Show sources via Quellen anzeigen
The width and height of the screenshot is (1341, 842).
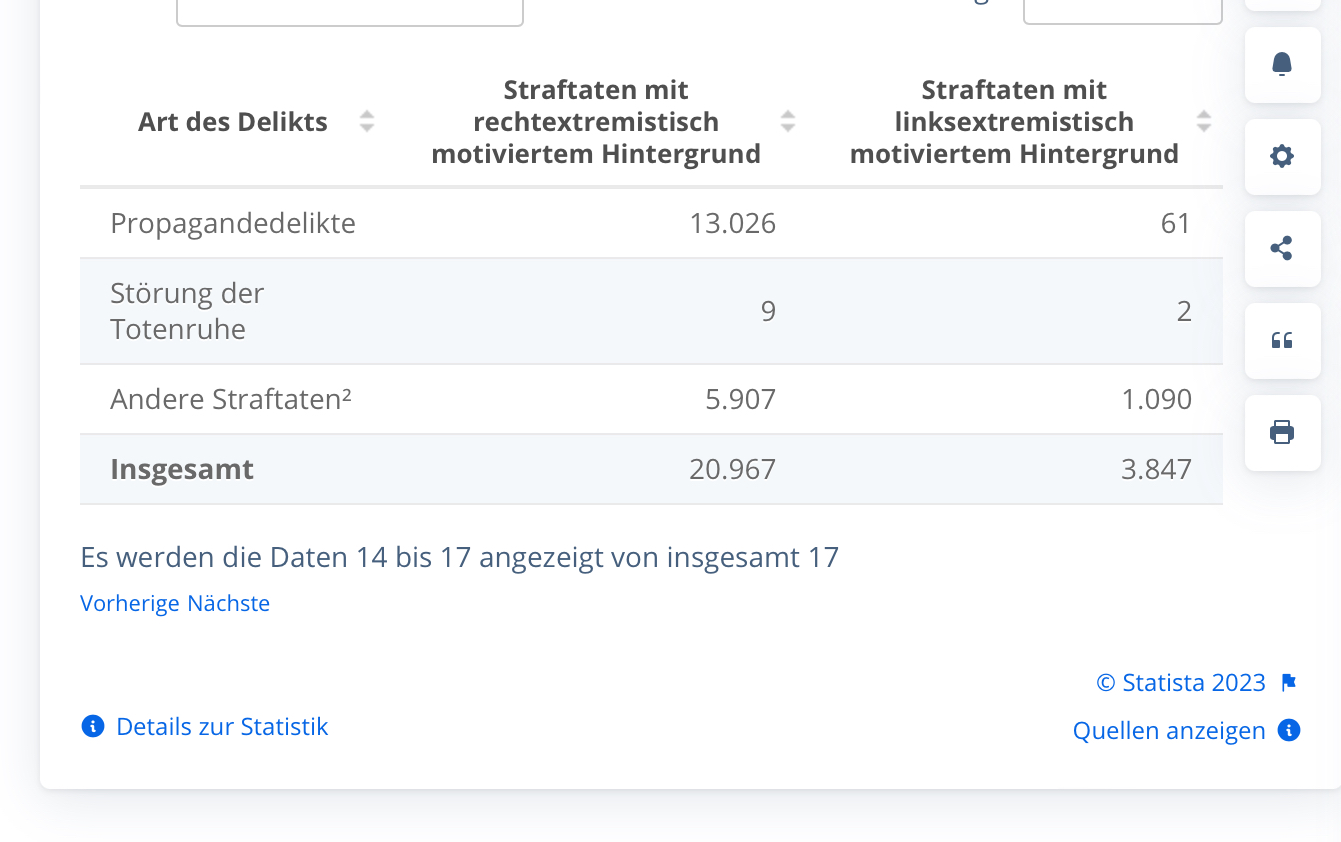pyautogui.click(x=1169, y=731)
